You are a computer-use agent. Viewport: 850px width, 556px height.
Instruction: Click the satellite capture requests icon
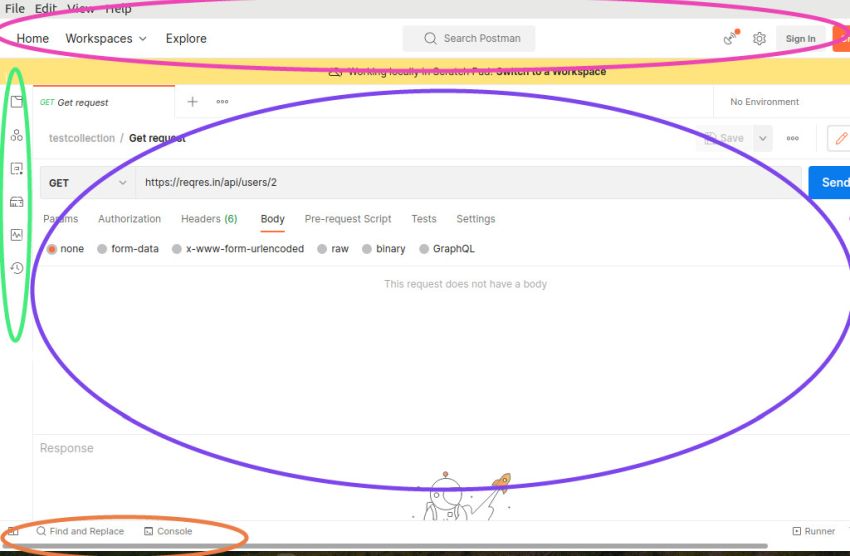[x=731, y=38]
